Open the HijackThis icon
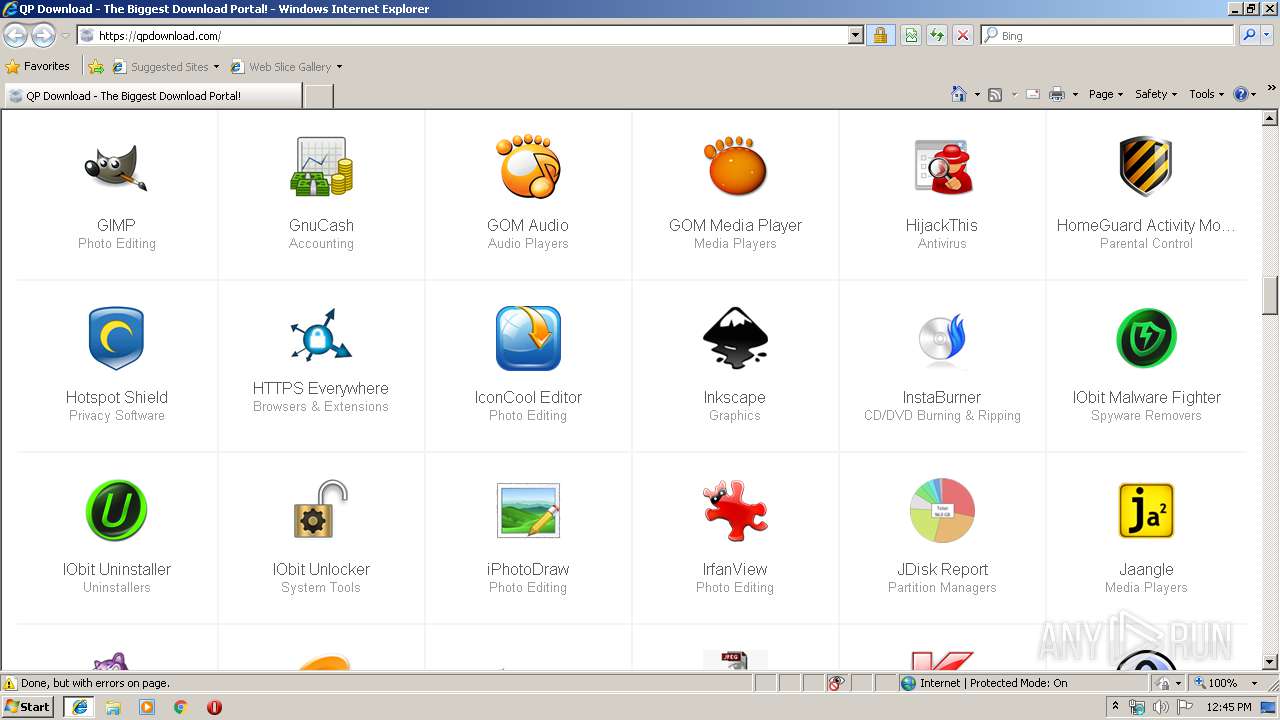Screen dimensions: 1280x720 click(x=942, y=167)
